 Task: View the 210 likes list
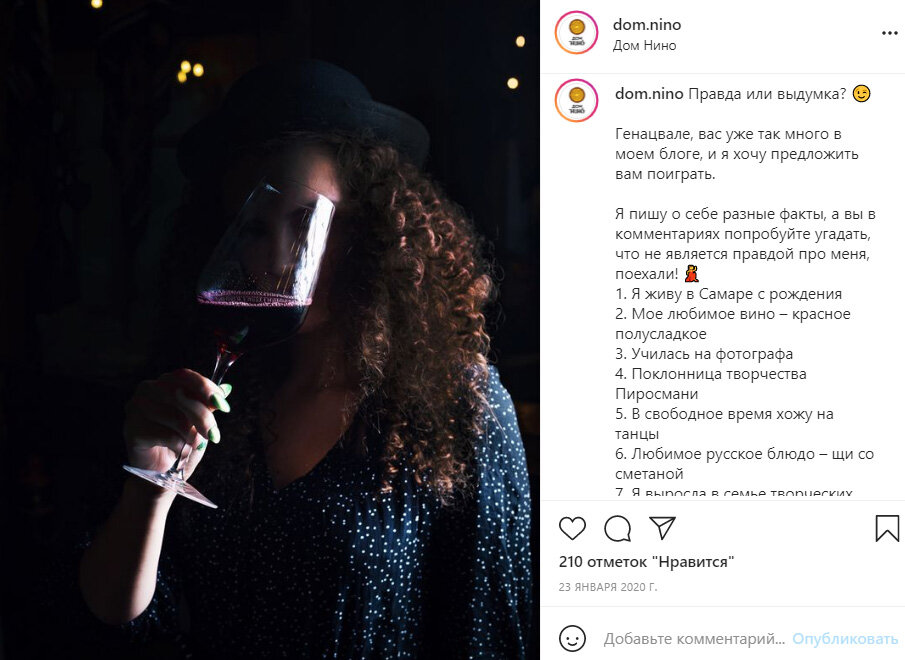[646, 561]
